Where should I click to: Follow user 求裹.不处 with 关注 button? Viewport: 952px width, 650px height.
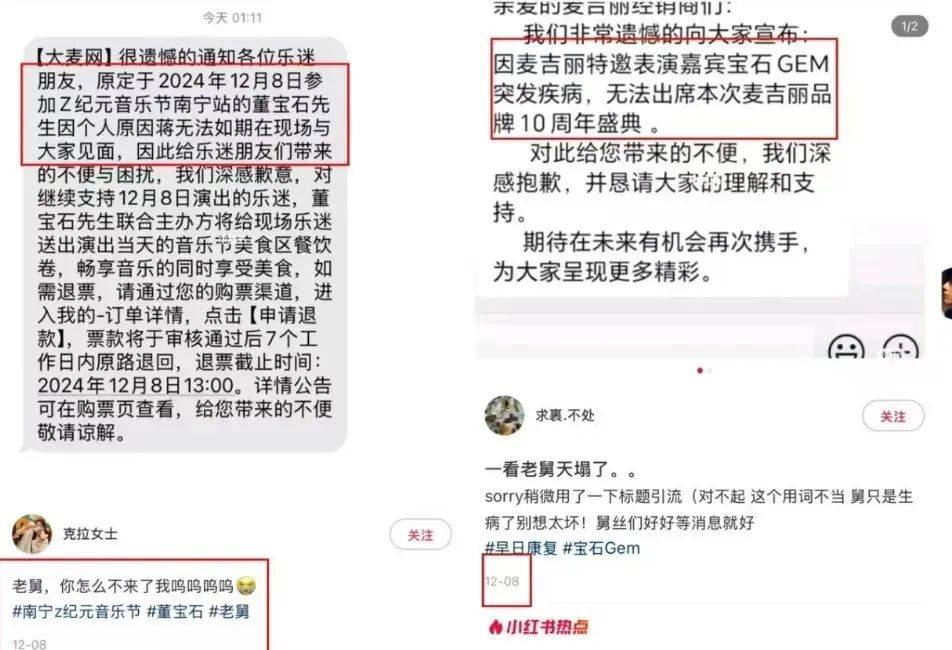coord(893,416)
